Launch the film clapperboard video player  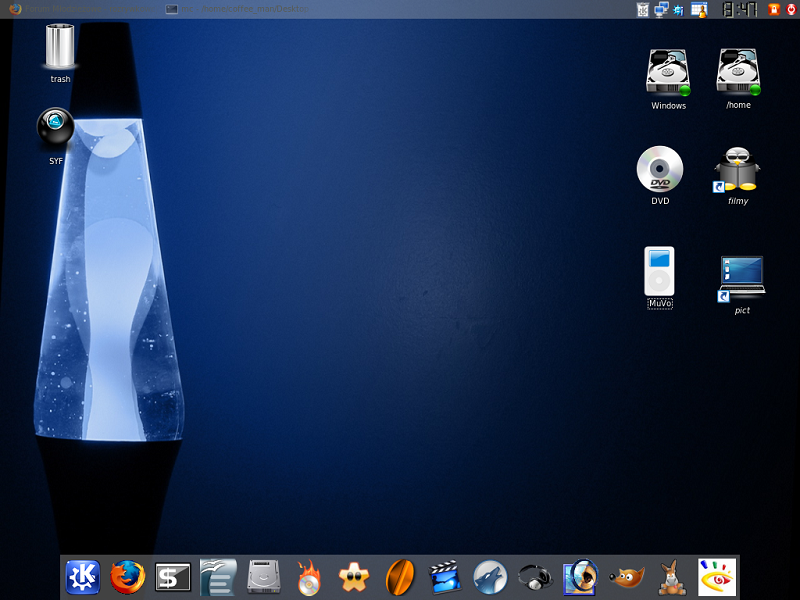(x=444, y=577)
